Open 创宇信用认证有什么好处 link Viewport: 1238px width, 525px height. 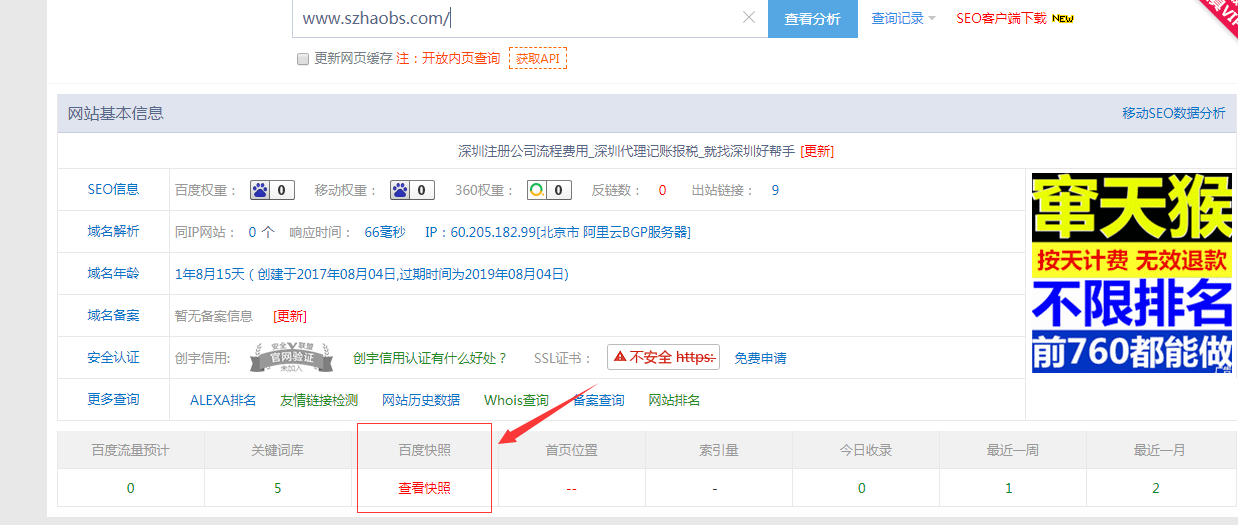coord(430,358)
